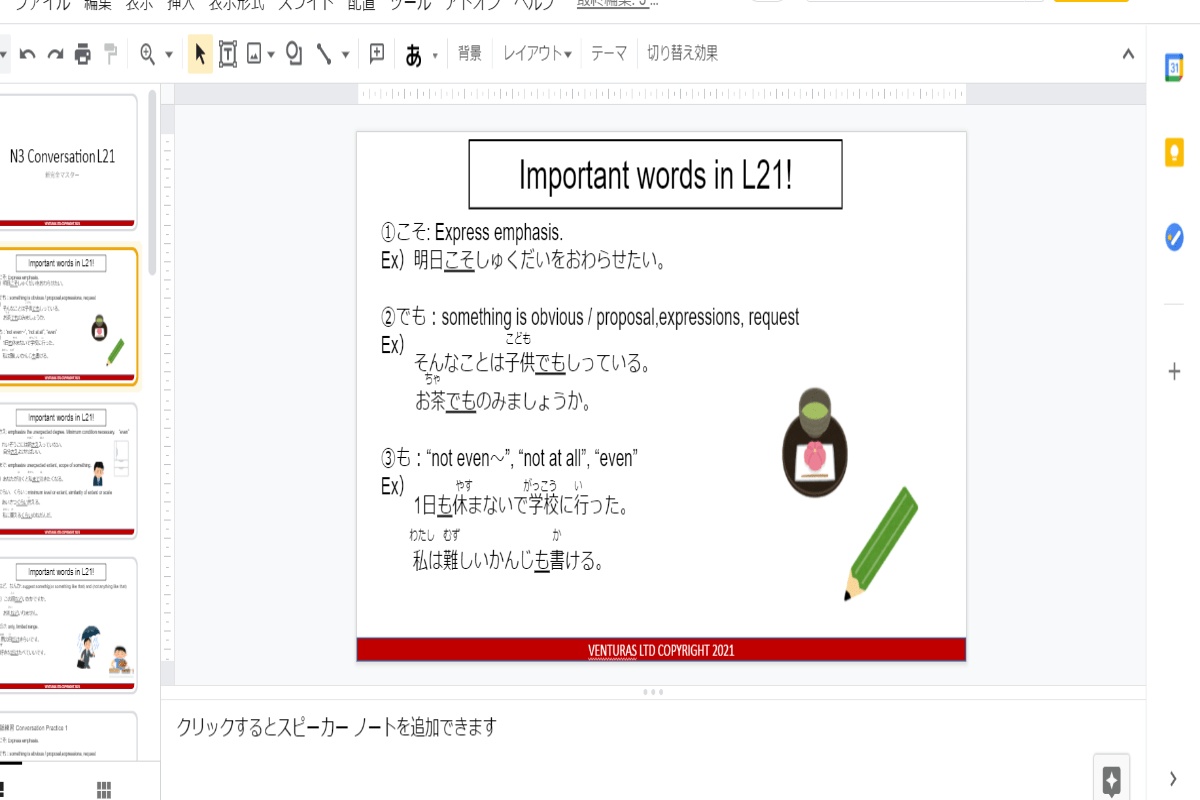Open the 配置 menu
This screenshot has height=800, width=1200.
click(x=363, y=5)
